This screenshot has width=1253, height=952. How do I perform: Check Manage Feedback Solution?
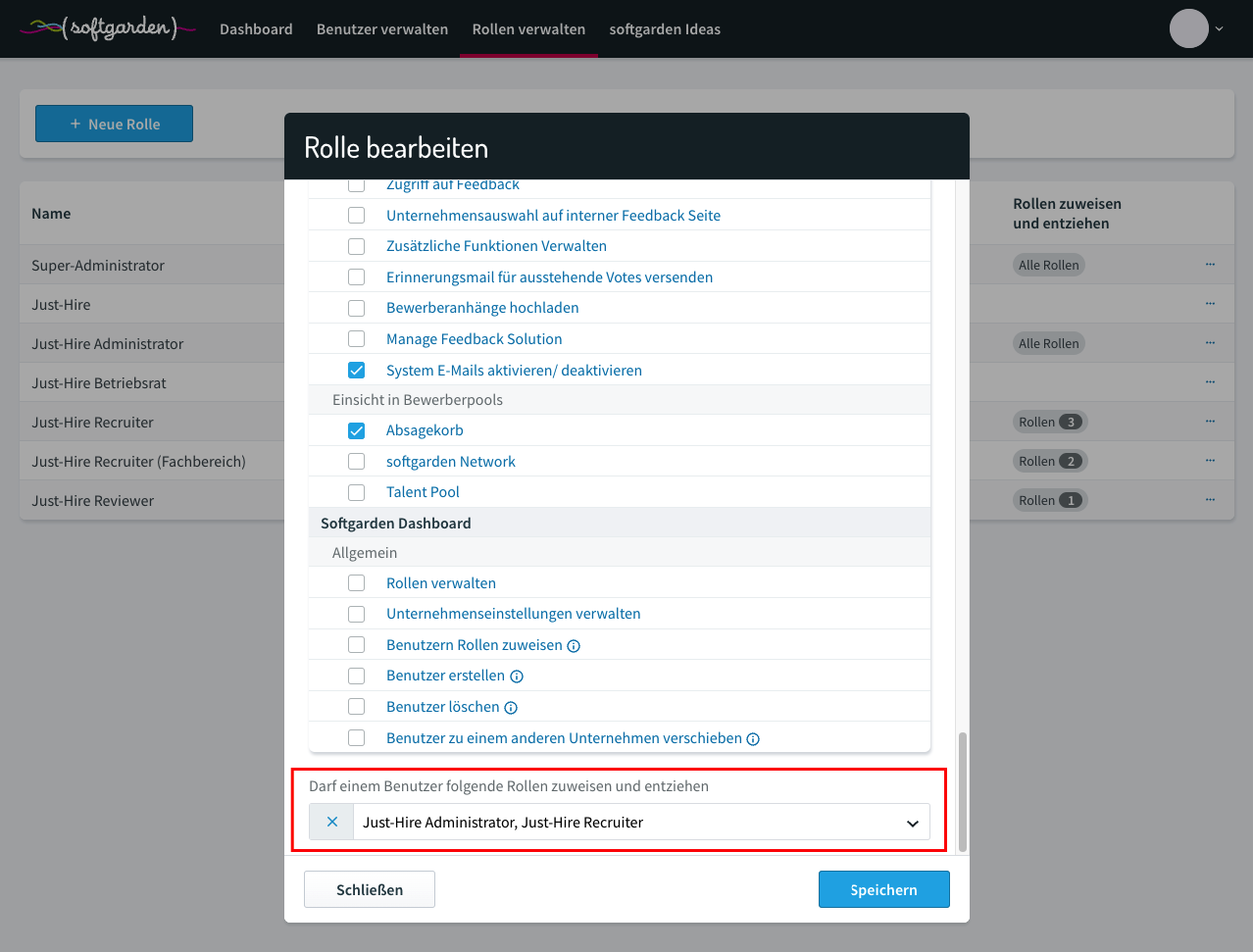(357, 339)
